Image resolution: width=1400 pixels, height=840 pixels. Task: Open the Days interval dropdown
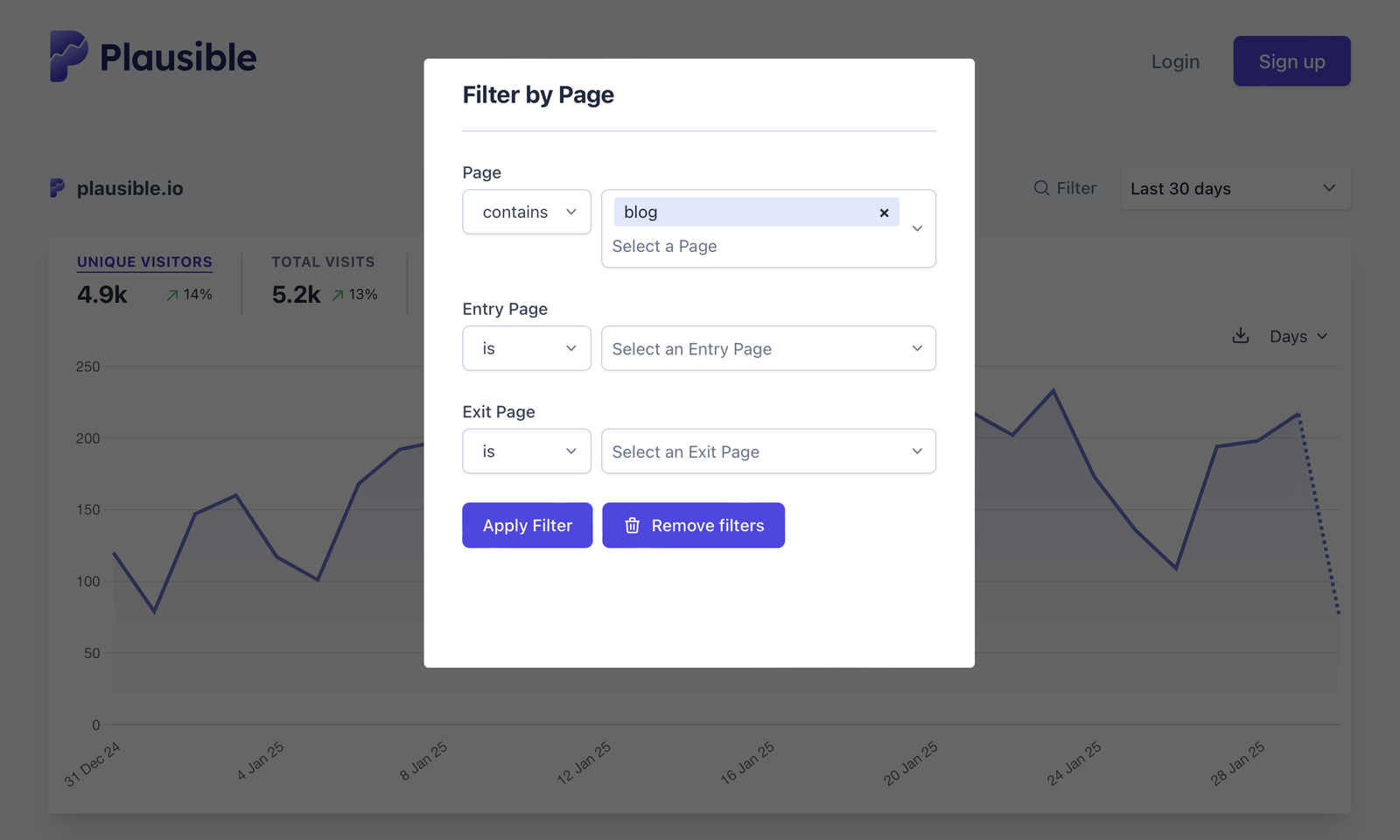[x=1298, y=335]
